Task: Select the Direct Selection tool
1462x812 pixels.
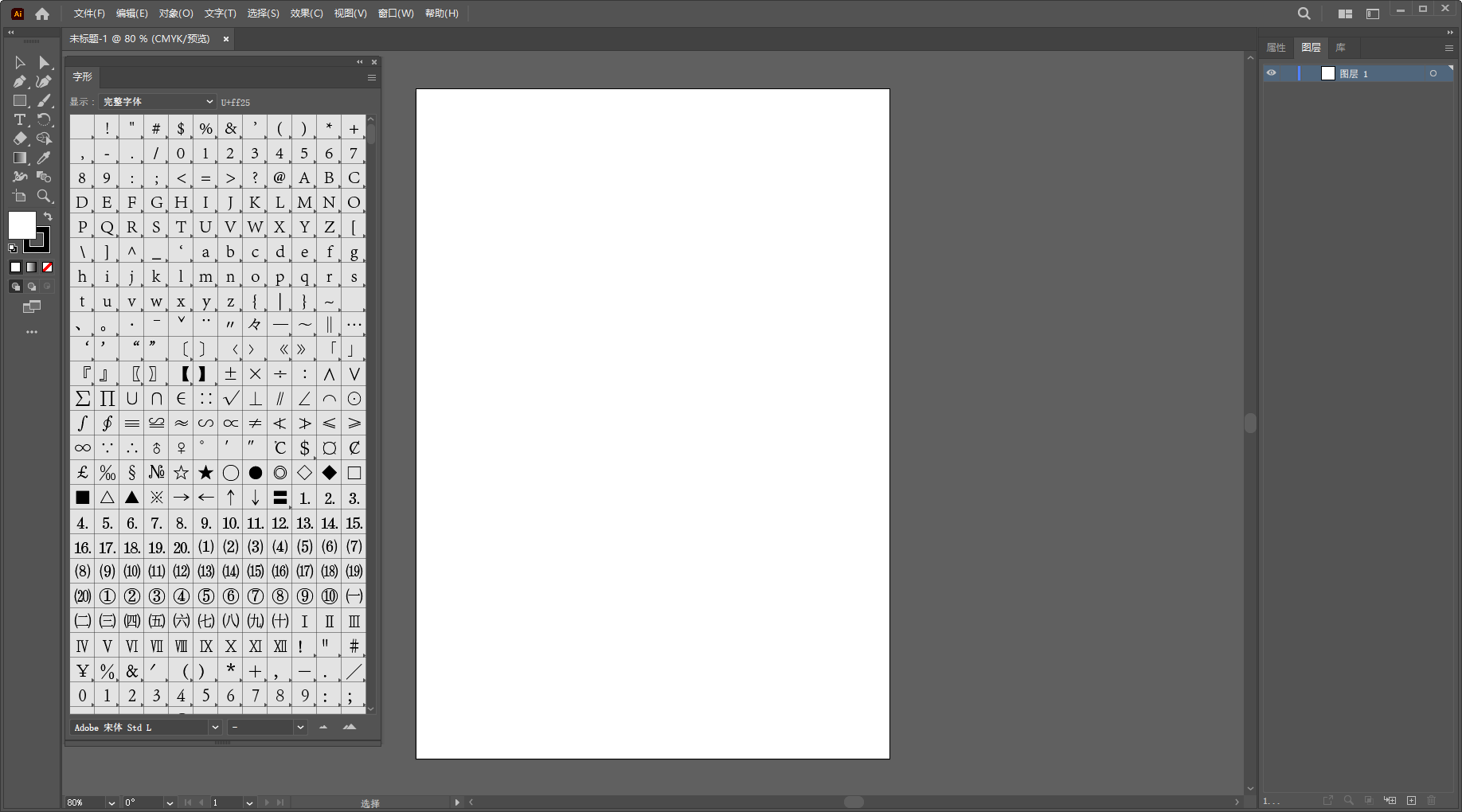Action: point(45,63)
